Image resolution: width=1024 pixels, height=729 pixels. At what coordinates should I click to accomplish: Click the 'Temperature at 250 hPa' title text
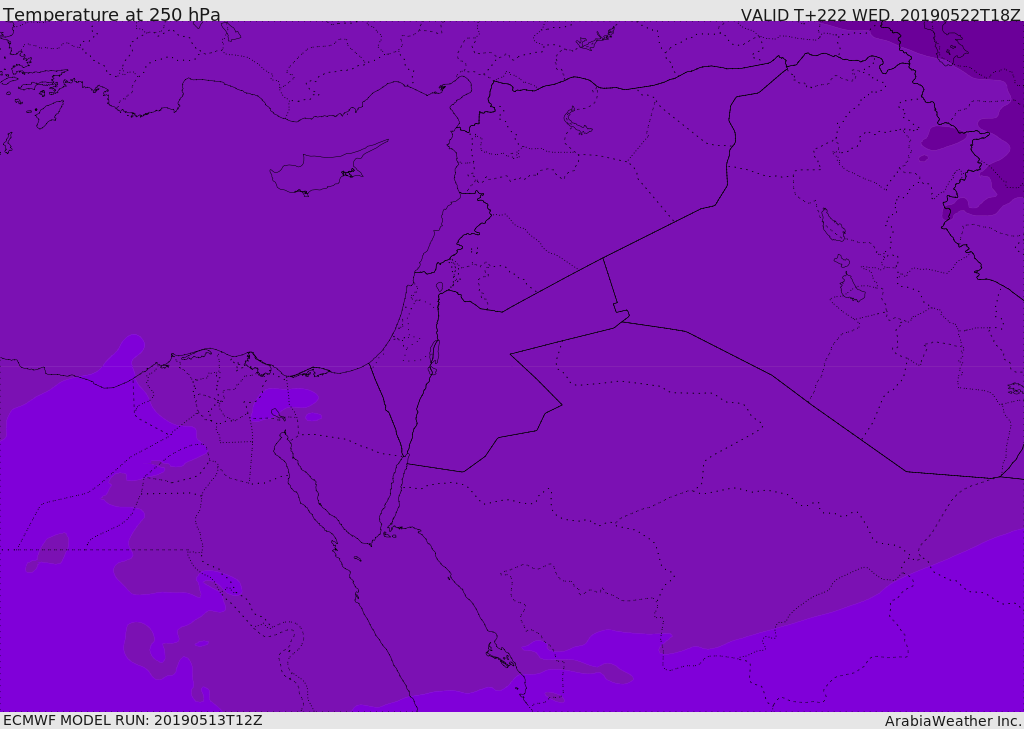(112, 14)
